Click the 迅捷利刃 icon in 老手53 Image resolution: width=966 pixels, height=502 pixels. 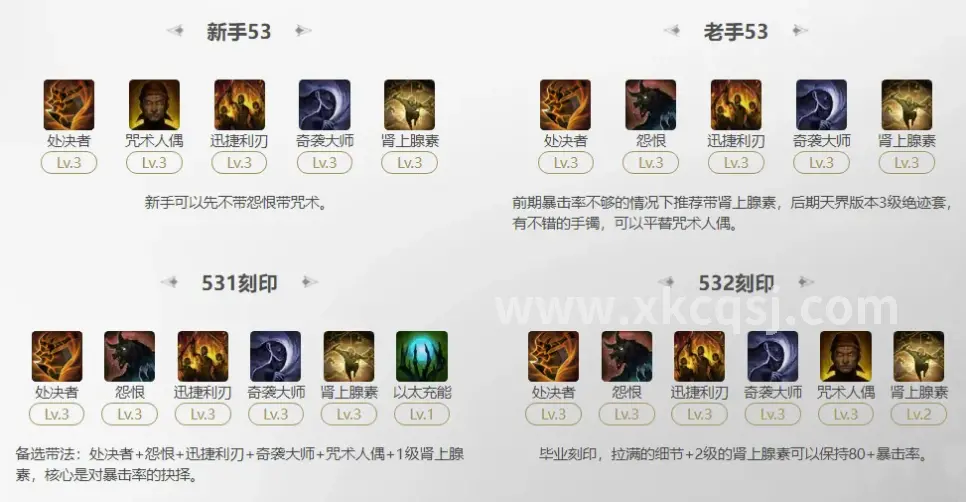pos(736,105)
